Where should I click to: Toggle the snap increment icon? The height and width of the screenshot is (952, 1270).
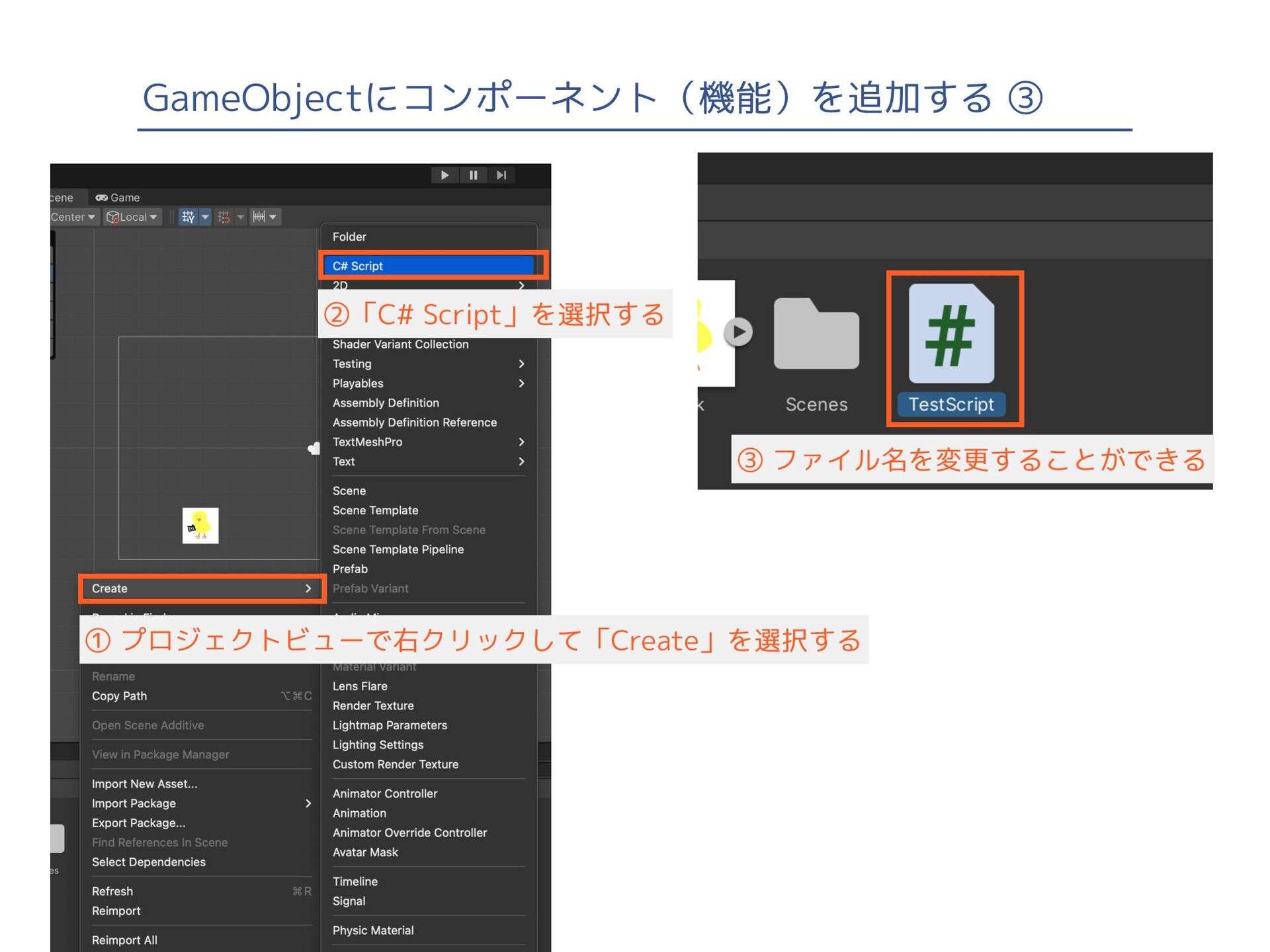tap(224, 217)
